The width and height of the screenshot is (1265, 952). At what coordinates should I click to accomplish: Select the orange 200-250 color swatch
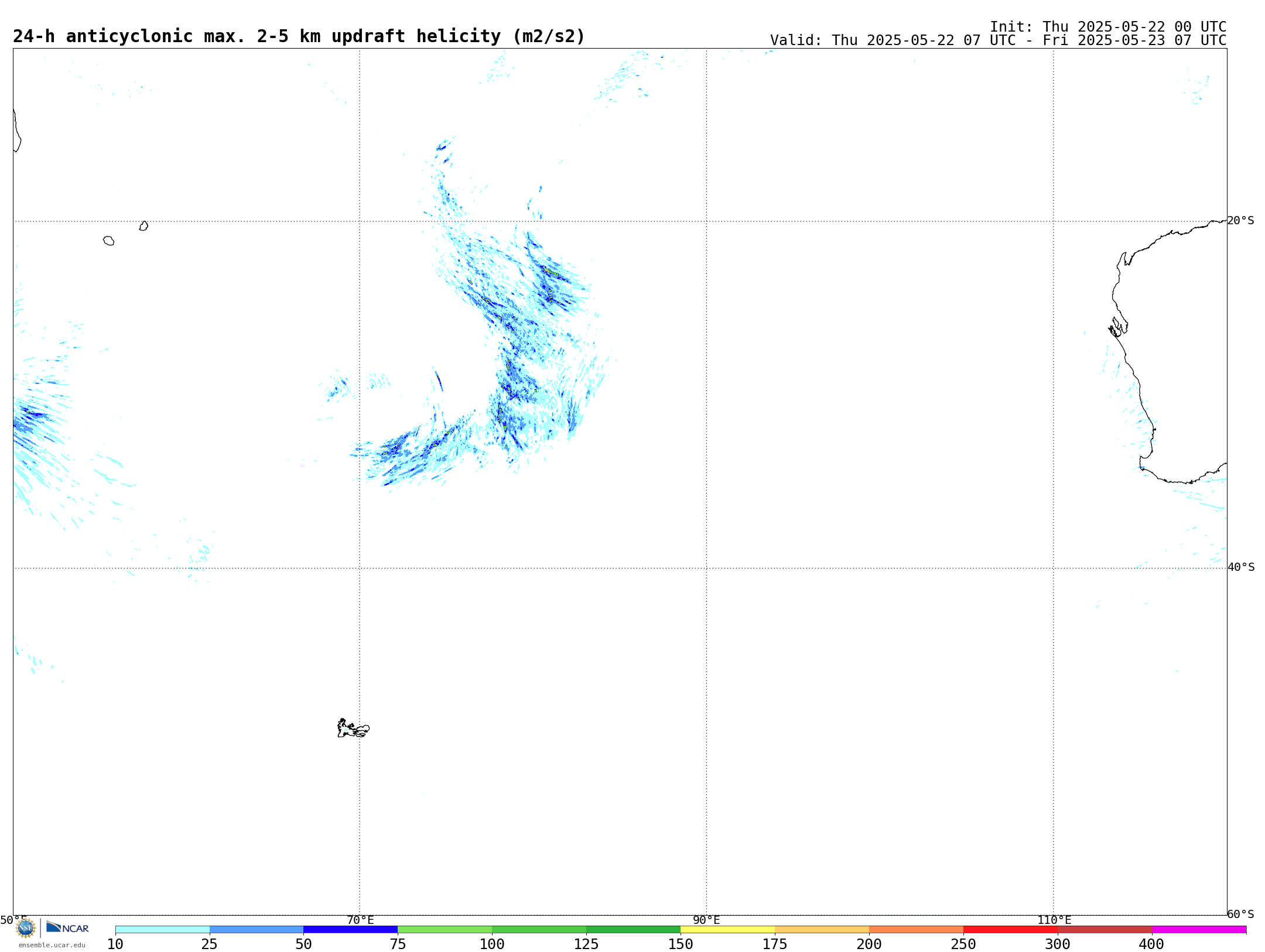click(917, 929)
